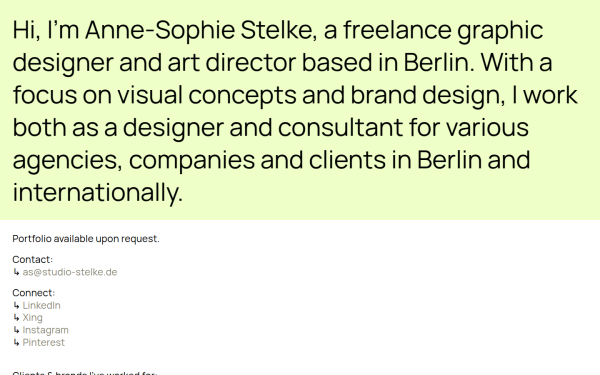The width and height of the screenshot is (600, 375).
Task: Click the word 'freelance' in the heading
Action: tap(397, 30)
